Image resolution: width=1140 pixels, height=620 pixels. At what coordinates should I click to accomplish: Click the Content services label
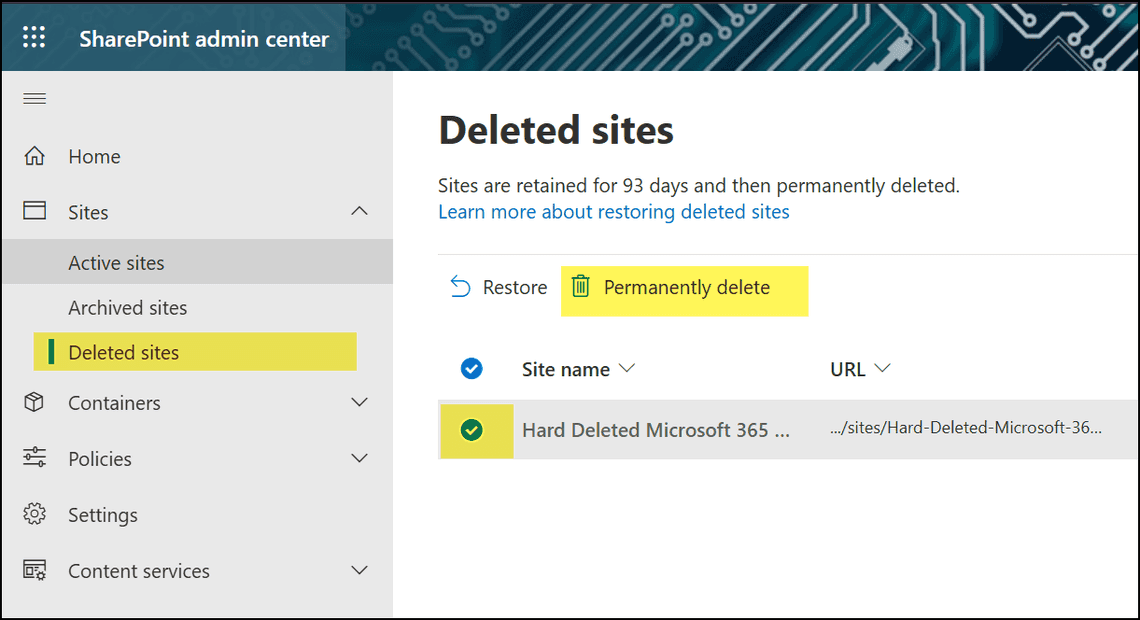pos(139,571)
